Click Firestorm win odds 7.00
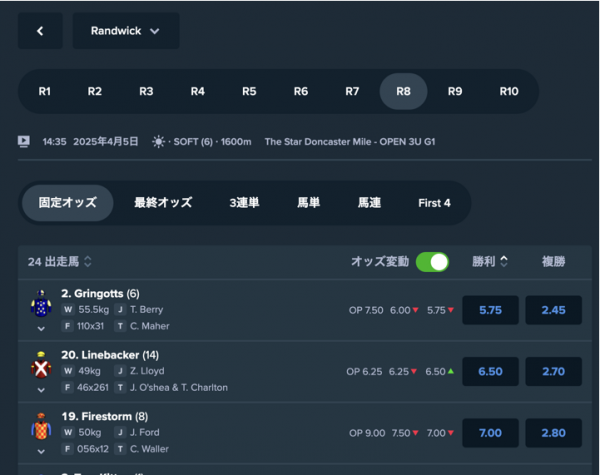The image size is (600, 475). click(x=490, y=434)
